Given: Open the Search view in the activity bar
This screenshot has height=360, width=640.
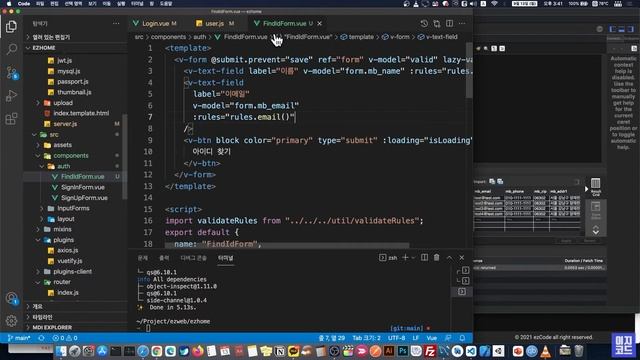Looking at the screenshot, I should coord(11,49).
